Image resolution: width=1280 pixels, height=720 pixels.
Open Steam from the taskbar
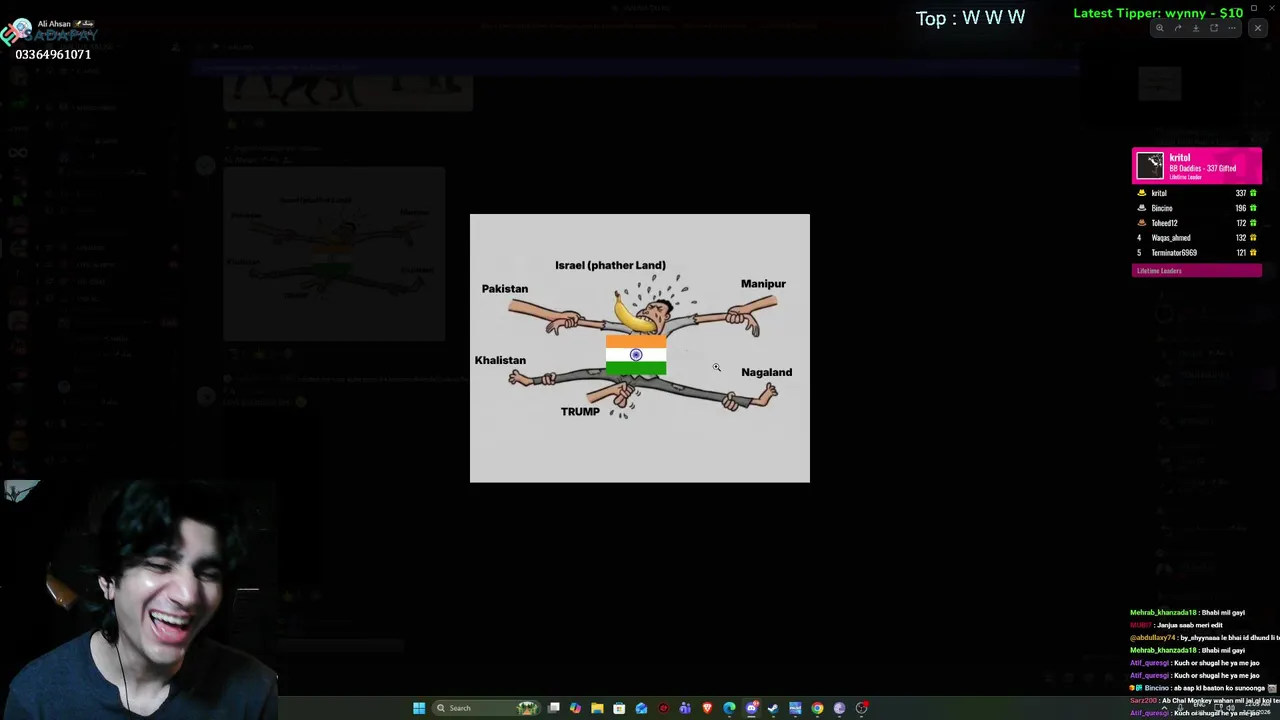click(x=773, y=708)
